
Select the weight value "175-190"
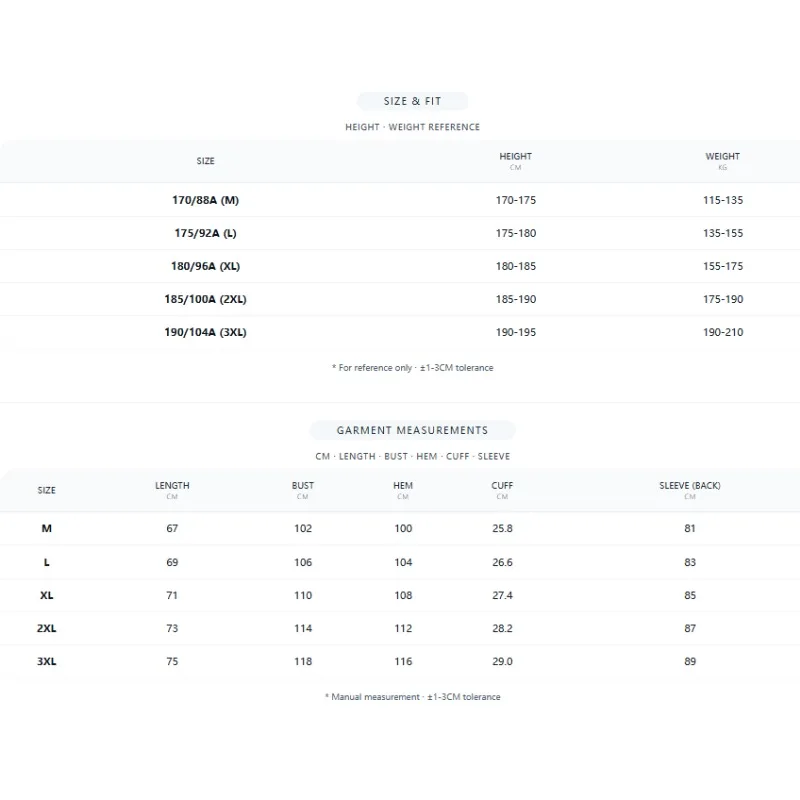723,299
